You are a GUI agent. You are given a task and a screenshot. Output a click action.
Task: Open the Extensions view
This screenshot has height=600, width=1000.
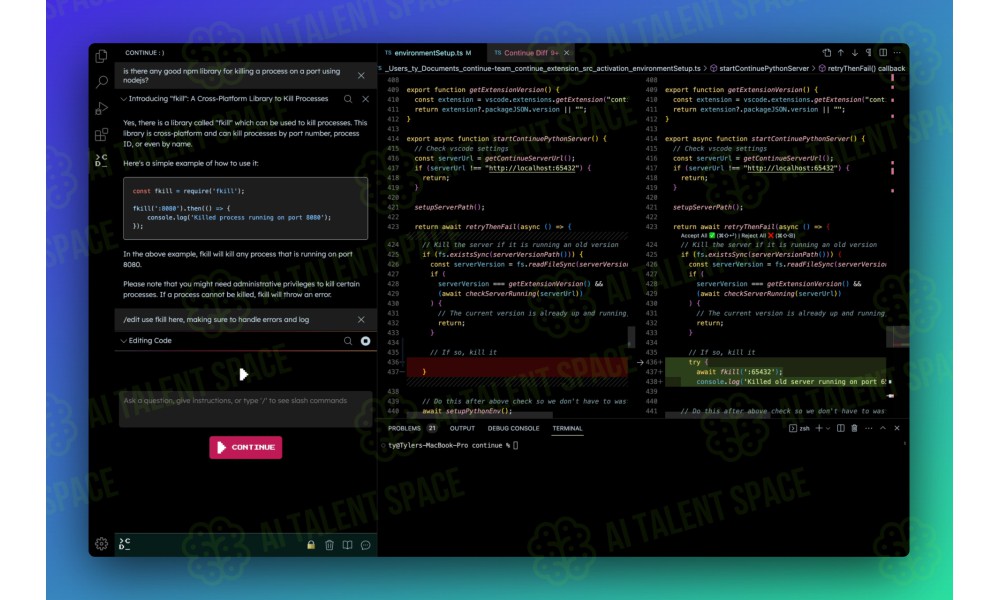(101, 135)
